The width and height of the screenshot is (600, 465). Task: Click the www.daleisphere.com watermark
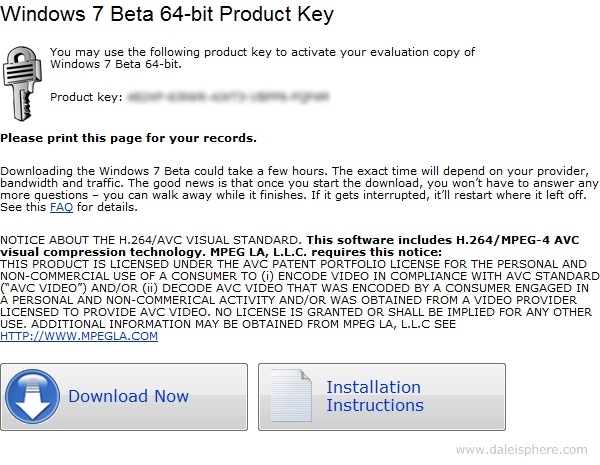(x=521, y=450)
